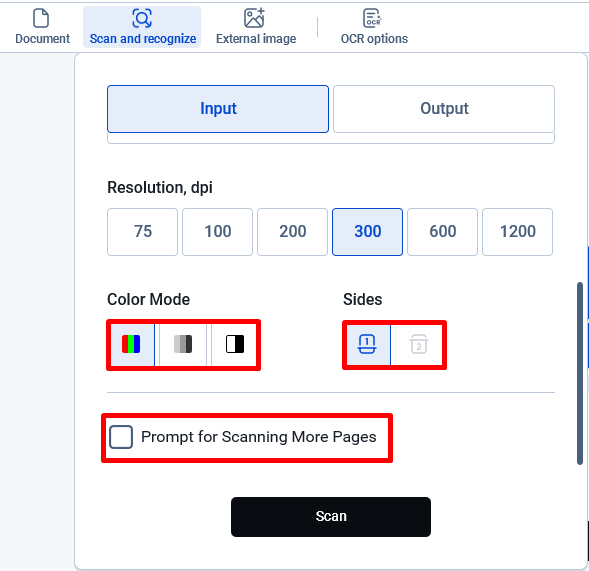Click the panel's vertical scrollbar
The image size is (589, 571).
pos(580,373)
